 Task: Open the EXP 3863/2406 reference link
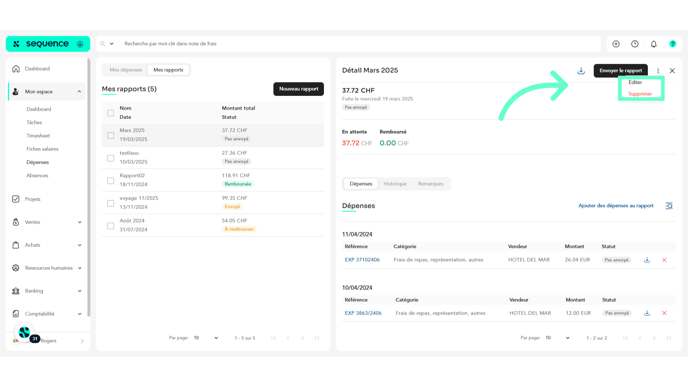[363, 313]
